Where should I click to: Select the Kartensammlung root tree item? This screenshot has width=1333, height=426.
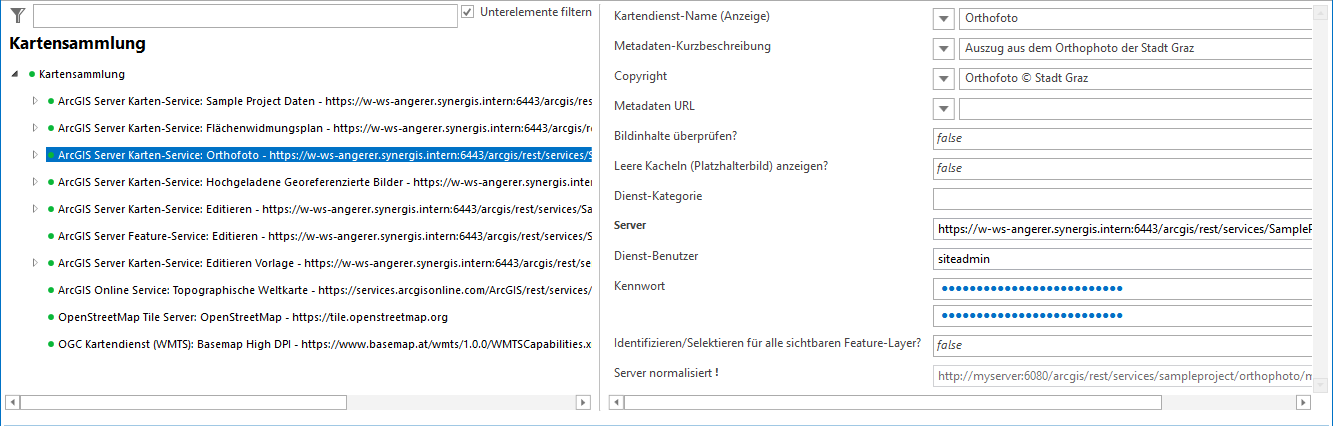coord(82,74)
